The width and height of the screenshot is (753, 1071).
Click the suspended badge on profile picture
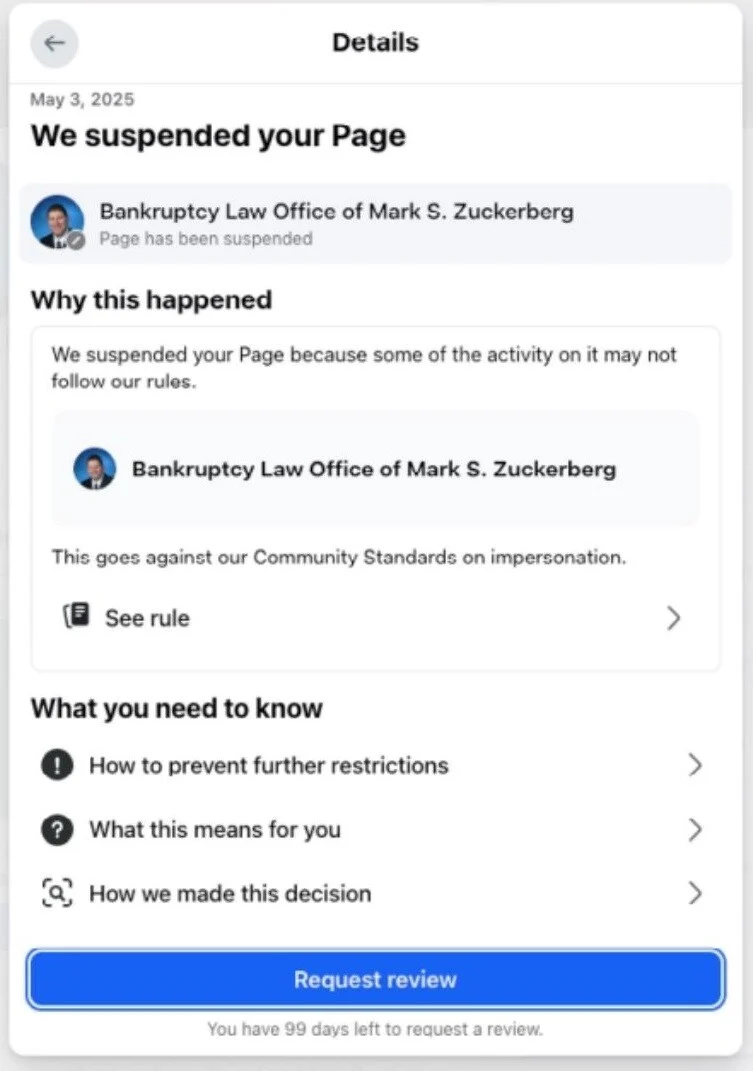(77, 241)
